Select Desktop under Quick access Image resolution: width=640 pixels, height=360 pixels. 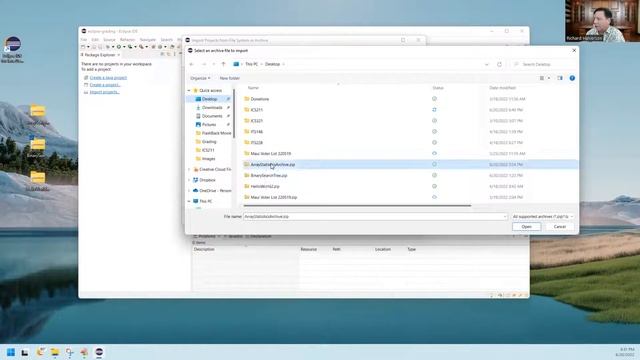pos(209,99)
